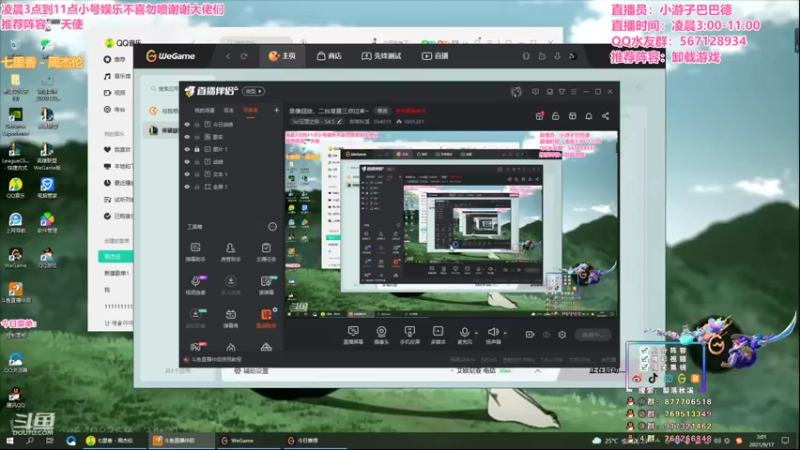
Task: Switch to QQ Music task 七里香 - 周杰伦
Action: pos(110,440)
